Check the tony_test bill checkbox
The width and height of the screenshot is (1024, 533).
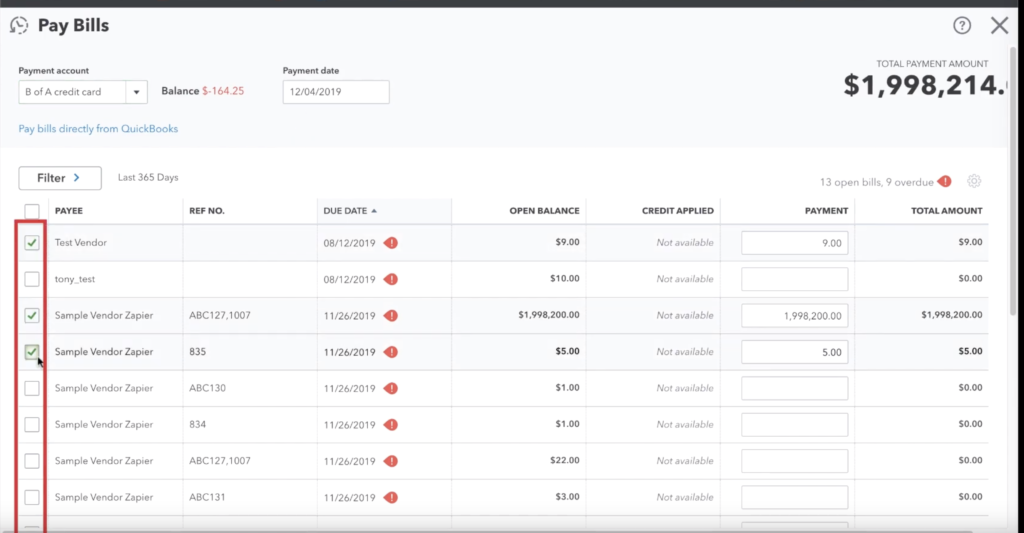pyautogui.click(x=31, y=280)
